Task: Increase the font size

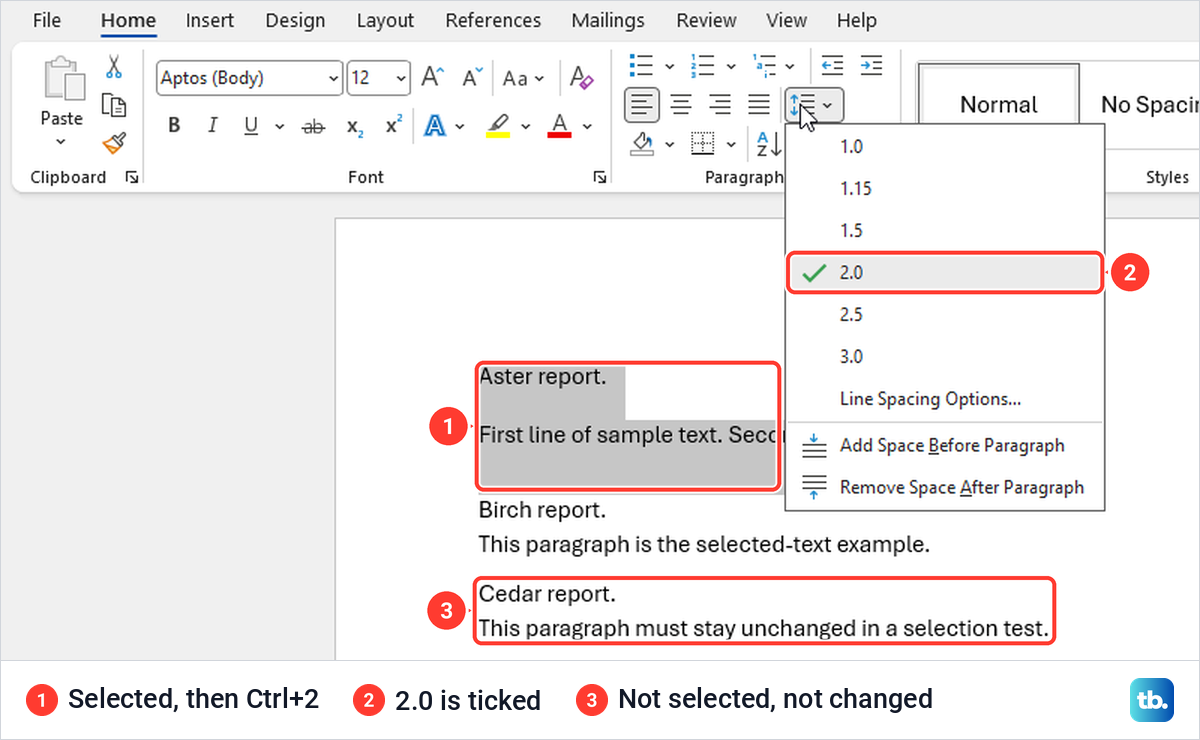Action: (432, 78)
